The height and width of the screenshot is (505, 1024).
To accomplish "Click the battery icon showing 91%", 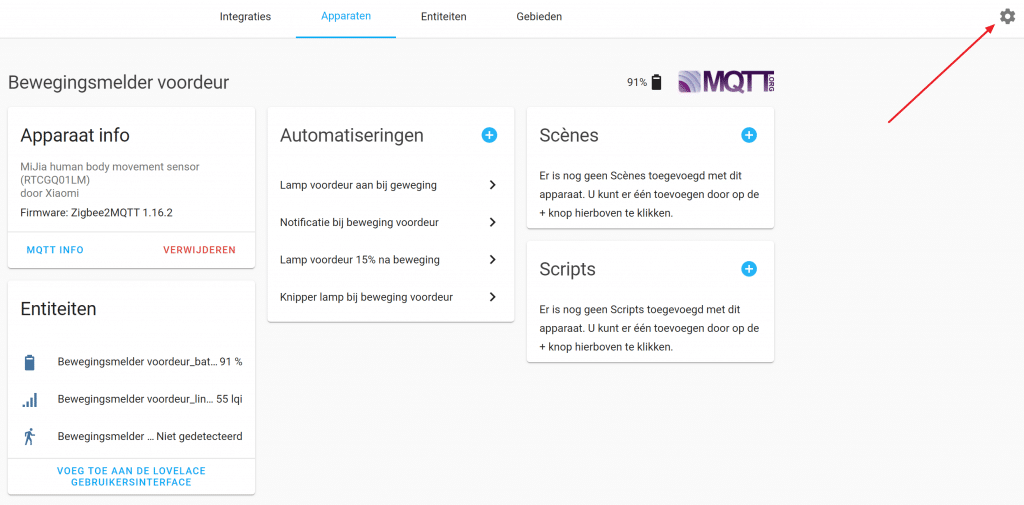I will pos(656,83).
